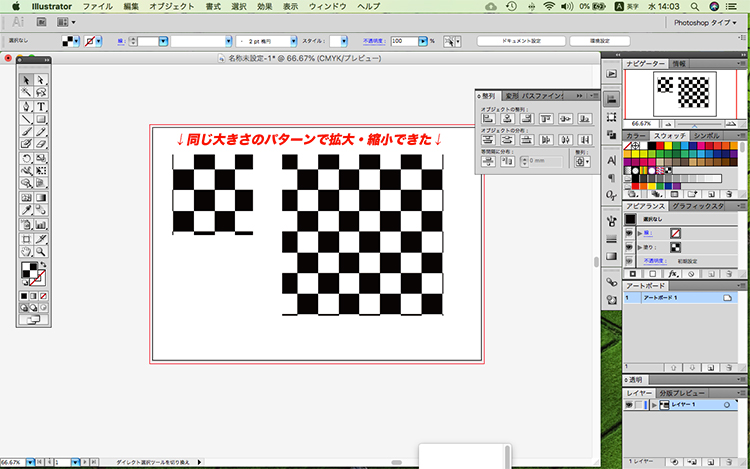The height and width of the screenshot is (469, 750).
Task: Pick the Direct Selection tool
Action: point(41,80)
